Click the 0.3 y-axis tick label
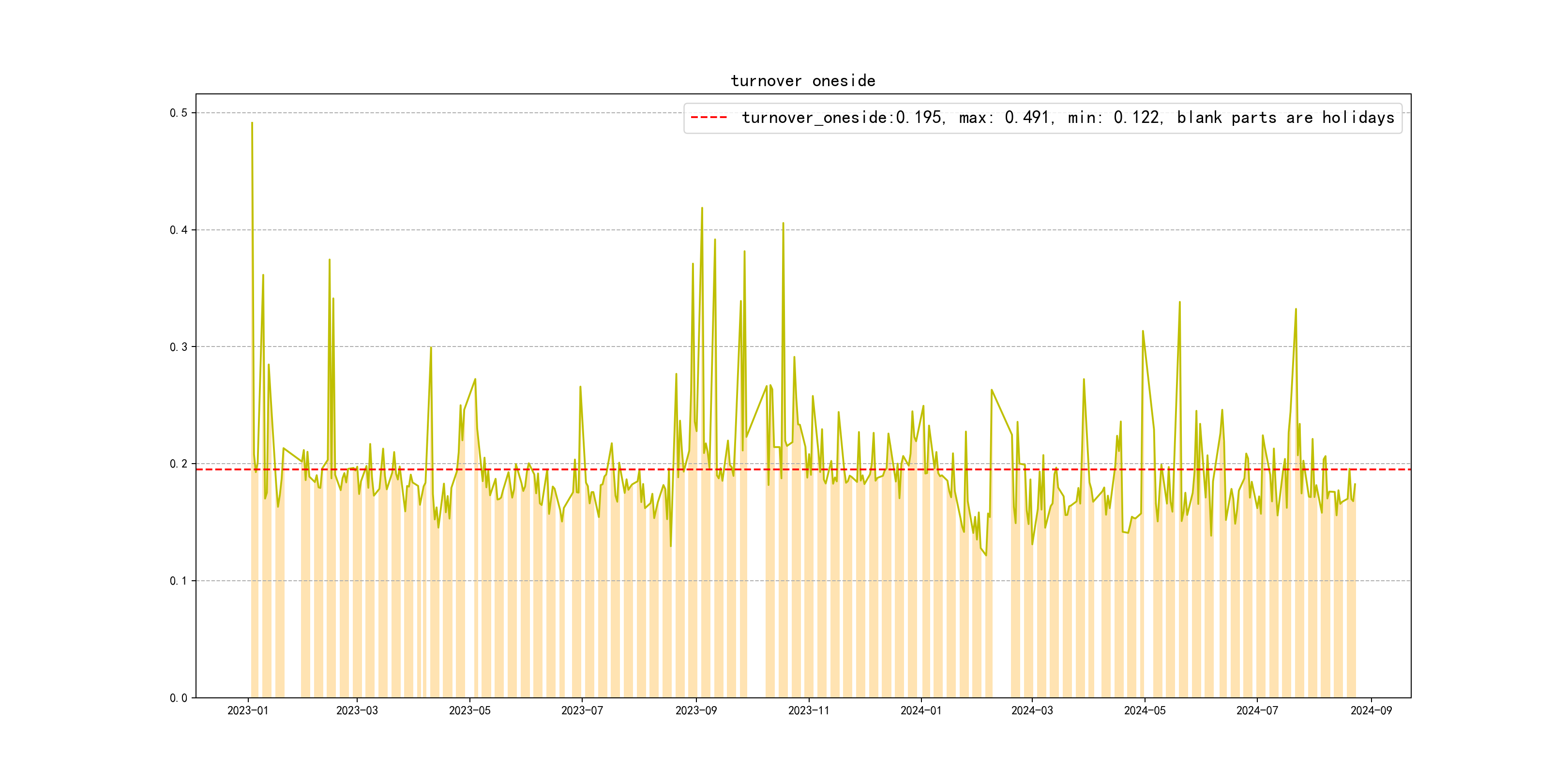The height and width of the screenshot is (784, 1568). pyautogui.click(x=179, y=347)
